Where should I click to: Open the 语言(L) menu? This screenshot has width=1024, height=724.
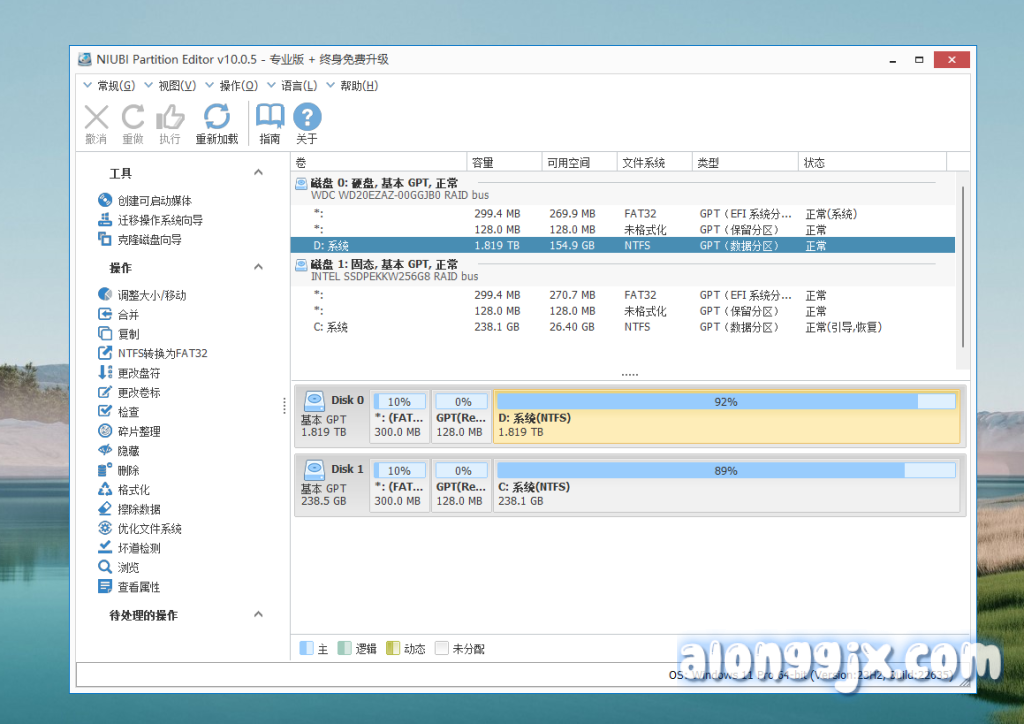(298, 86)
